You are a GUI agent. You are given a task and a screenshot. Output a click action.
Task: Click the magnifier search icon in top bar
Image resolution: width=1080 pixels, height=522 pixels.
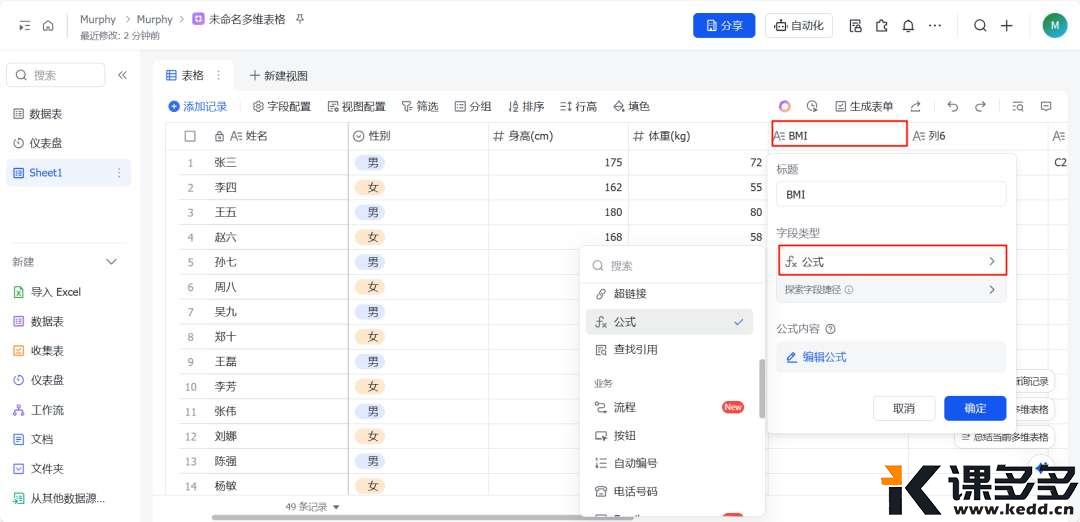pyautogui.click(x=980, y=25)
